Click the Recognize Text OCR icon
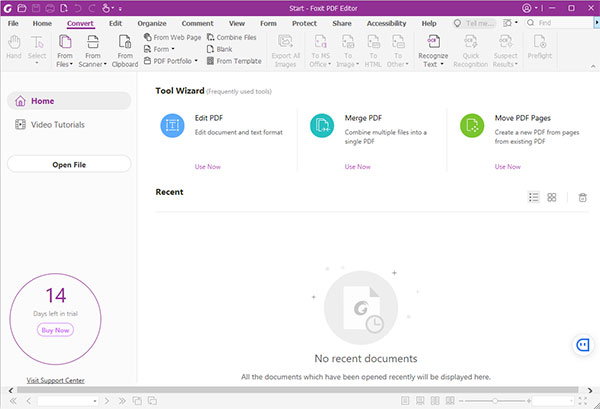This screenshot has width=600, height=409. pyautogui.click(x=434, y=41)
